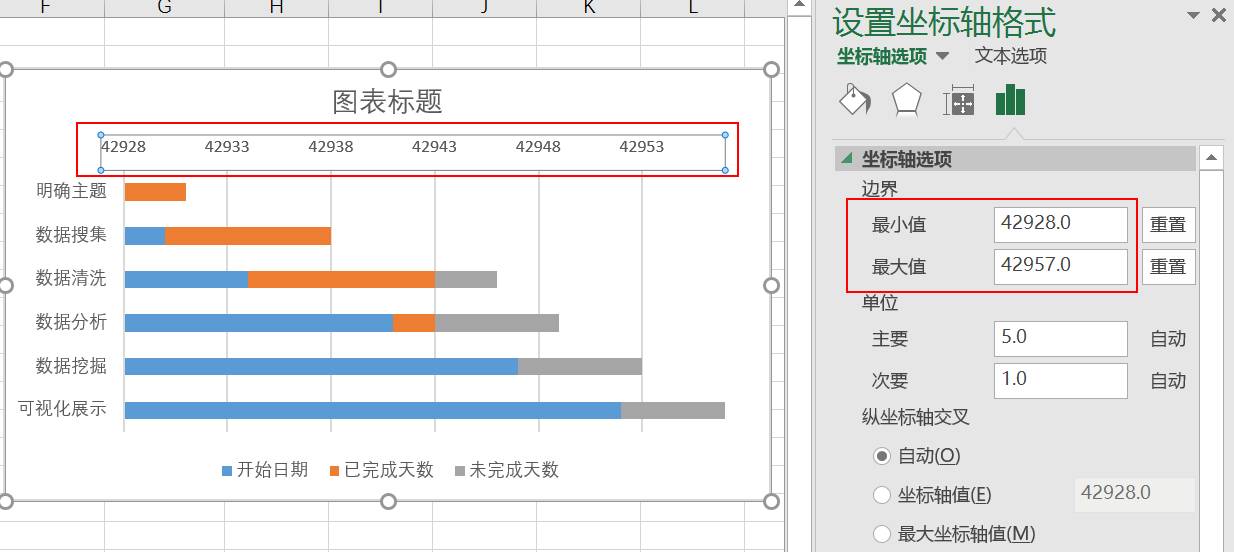Click the 主要 unit input field

(x=1061, y=338)
